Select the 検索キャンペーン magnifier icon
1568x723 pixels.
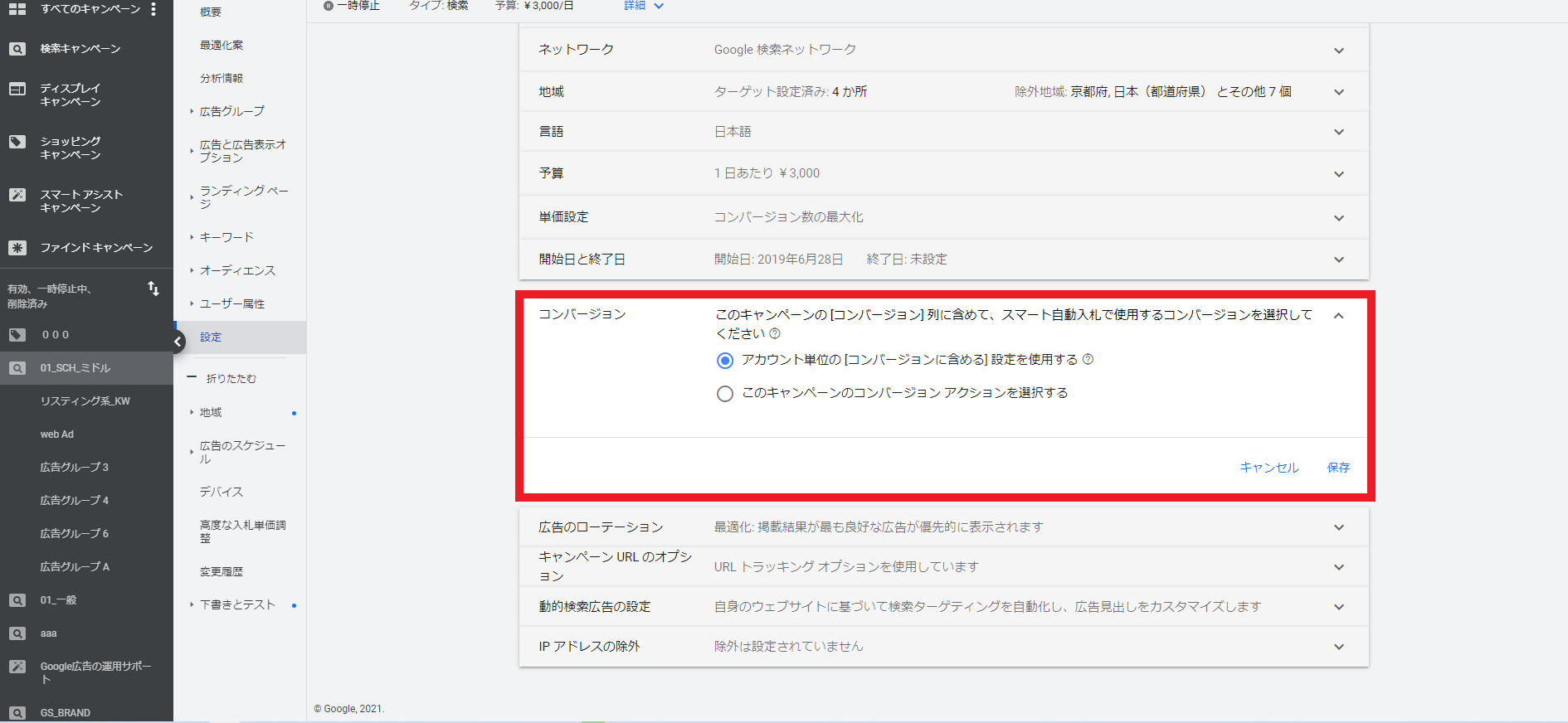tap(17, 49)
